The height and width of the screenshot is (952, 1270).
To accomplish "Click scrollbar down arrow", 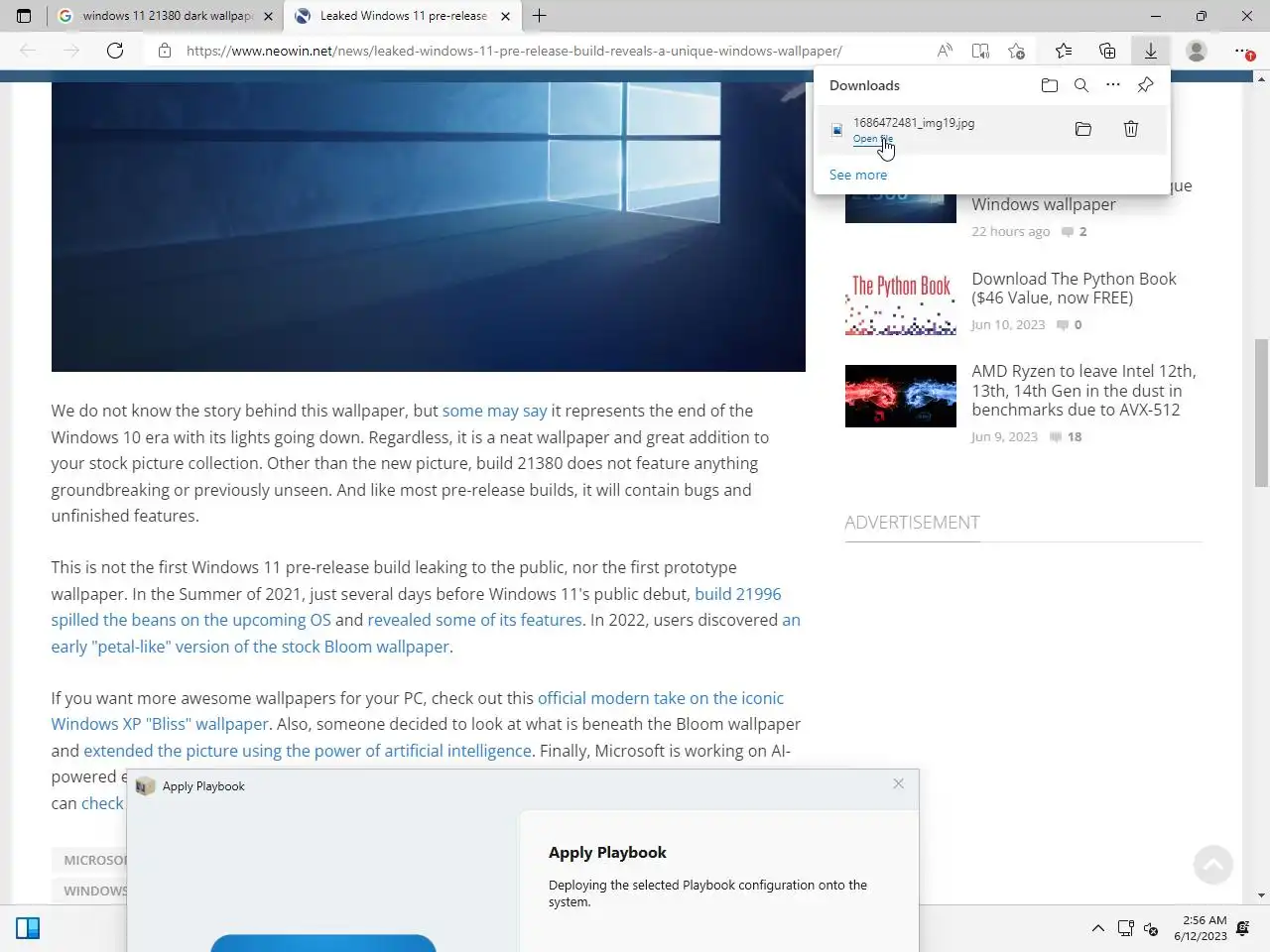I will coord(1261,895).
